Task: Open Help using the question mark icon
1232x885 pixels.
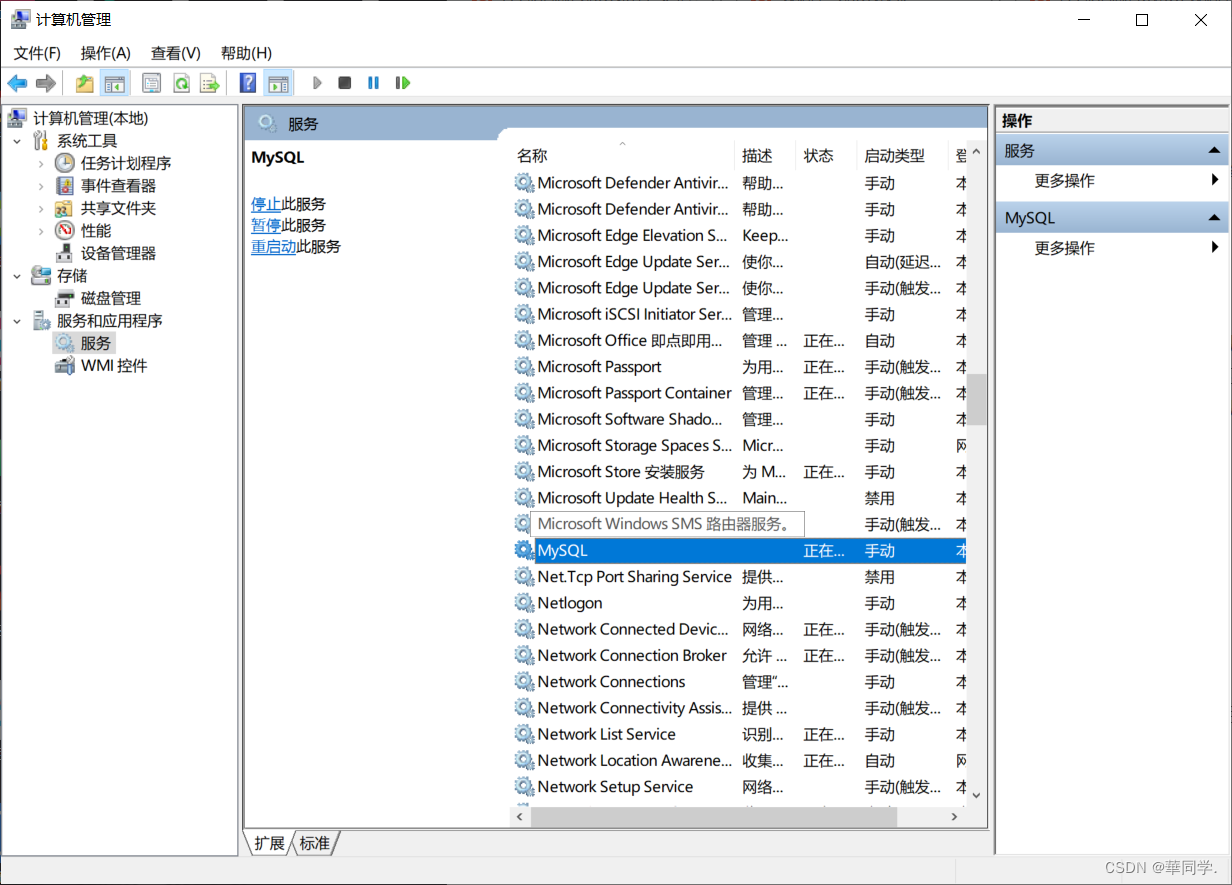Action: click(x=246, y=83)
